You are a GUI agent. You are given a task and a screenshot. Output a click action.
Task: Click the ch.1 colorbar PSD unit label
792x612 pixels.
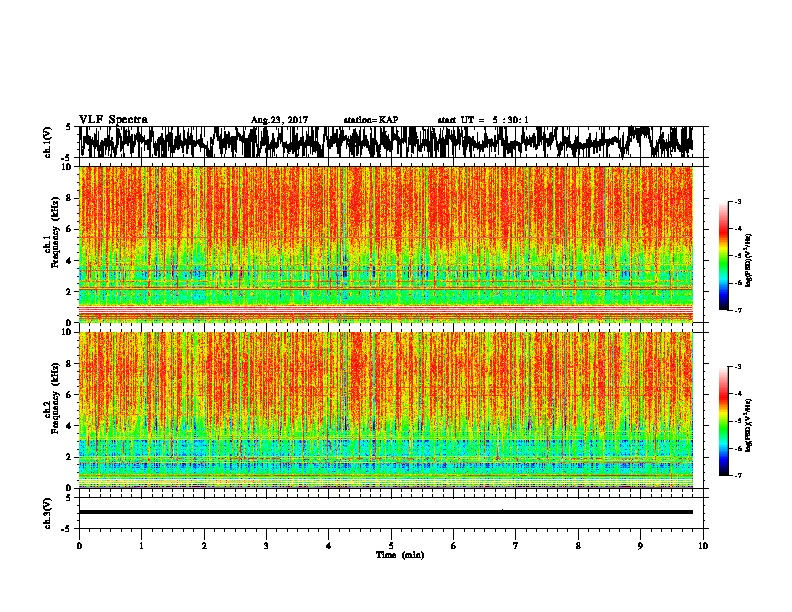click(x=749, y=260)
